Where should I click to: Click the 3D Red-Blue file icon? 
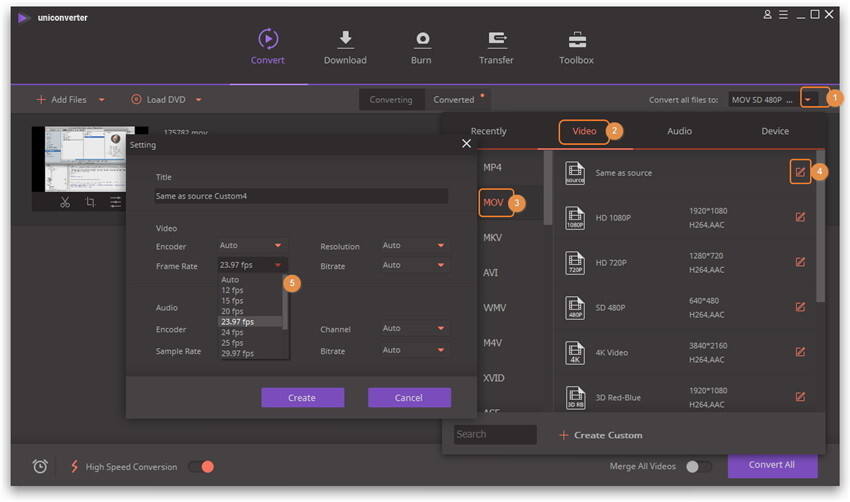tap(575, 397)
